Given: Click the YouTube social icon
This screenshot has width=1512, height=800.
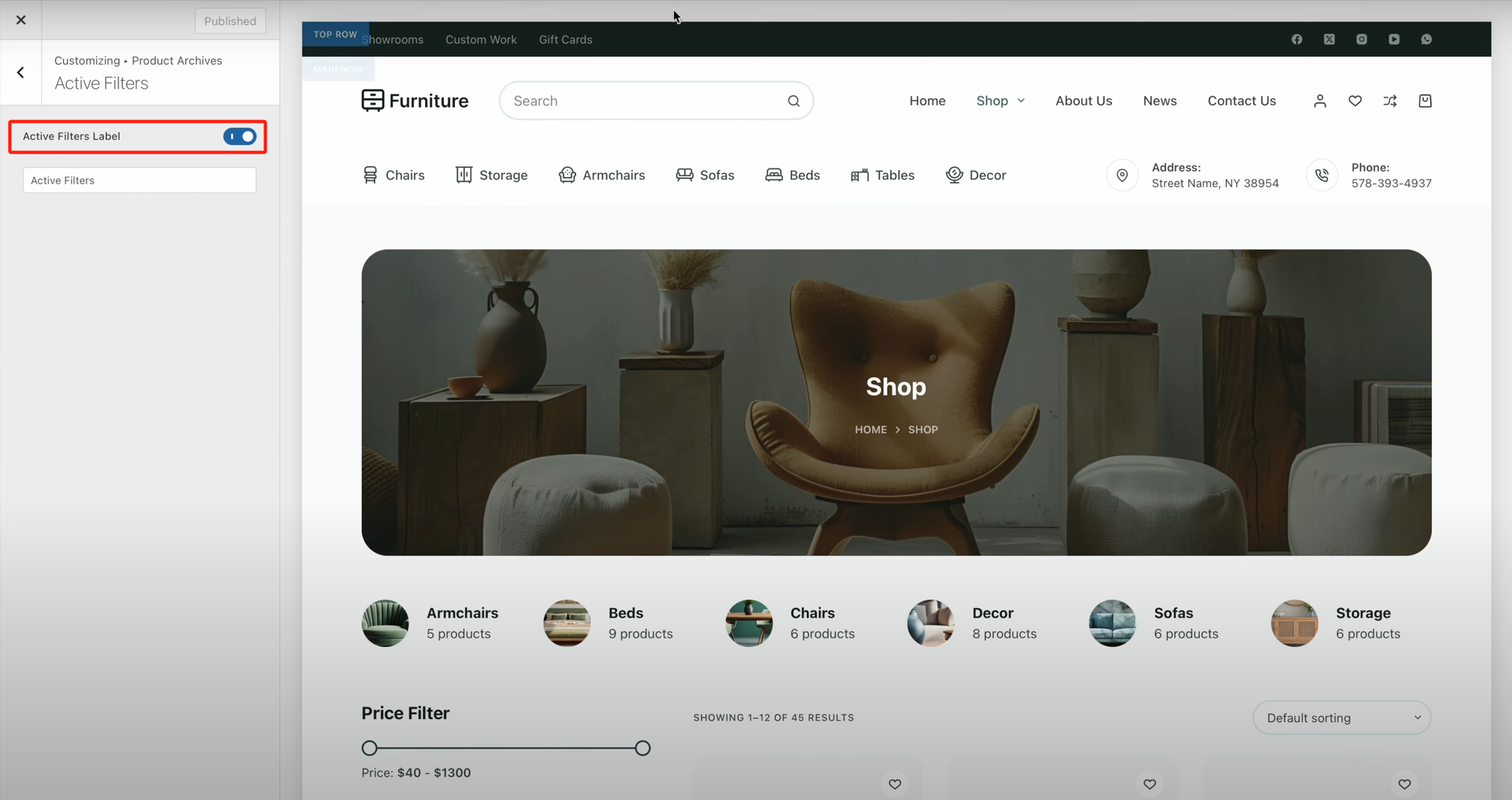Looking at the screenshot, I should (1394, 39).
